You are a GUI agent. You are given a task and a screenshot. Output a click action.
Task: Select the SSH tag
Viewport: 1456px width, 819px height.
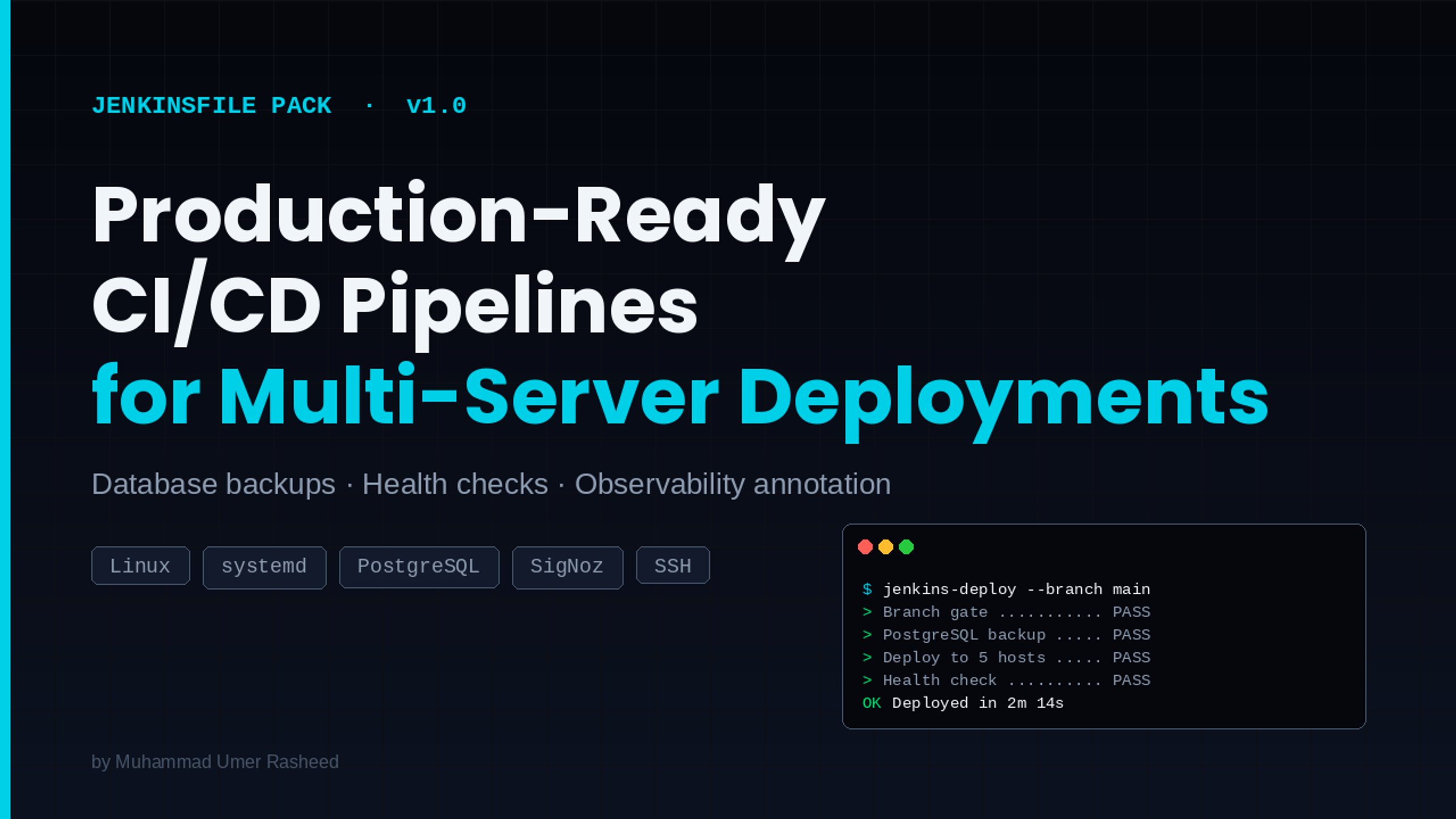click(673, 566)
